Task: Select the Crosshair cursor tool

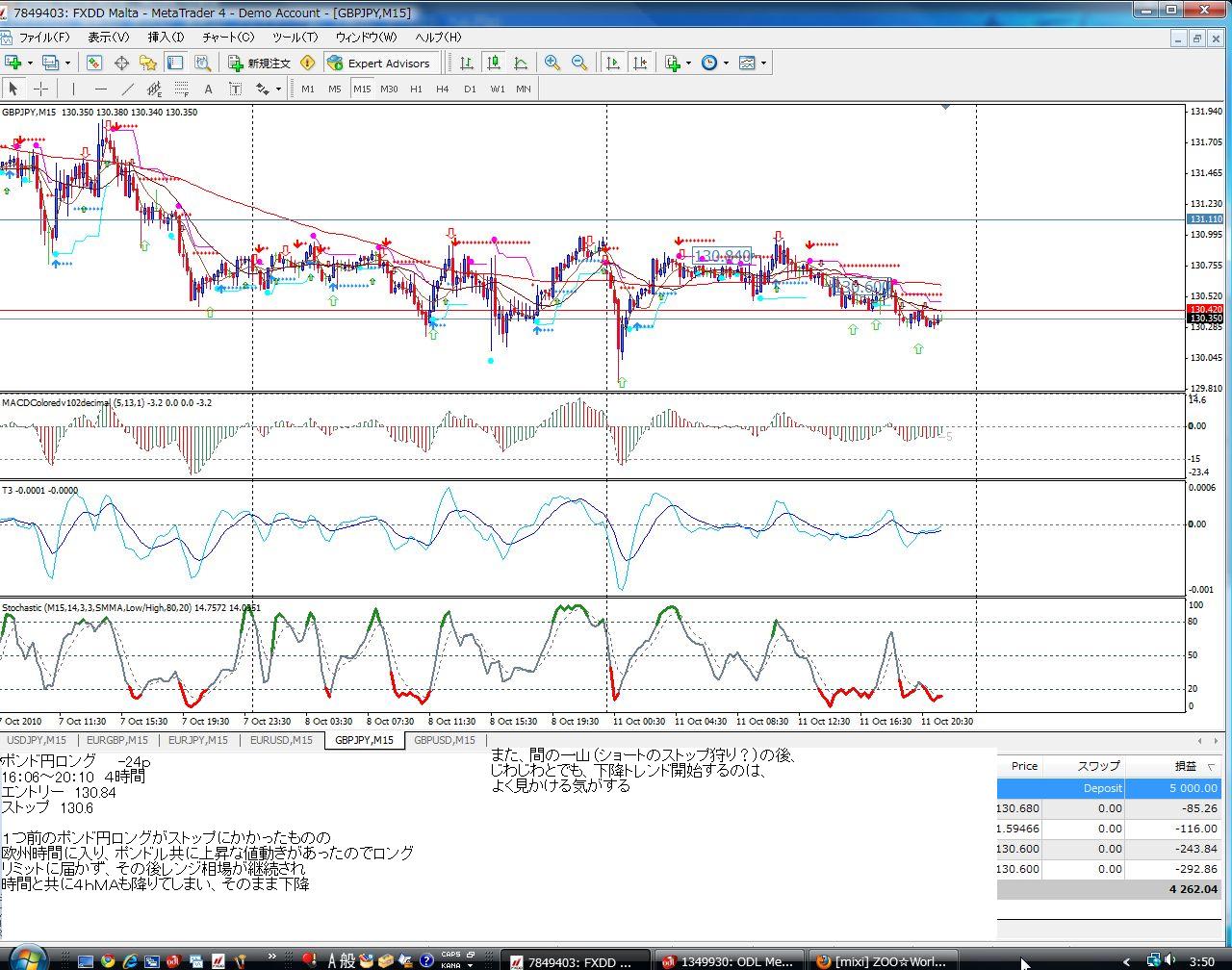Action: click(41, 89)
